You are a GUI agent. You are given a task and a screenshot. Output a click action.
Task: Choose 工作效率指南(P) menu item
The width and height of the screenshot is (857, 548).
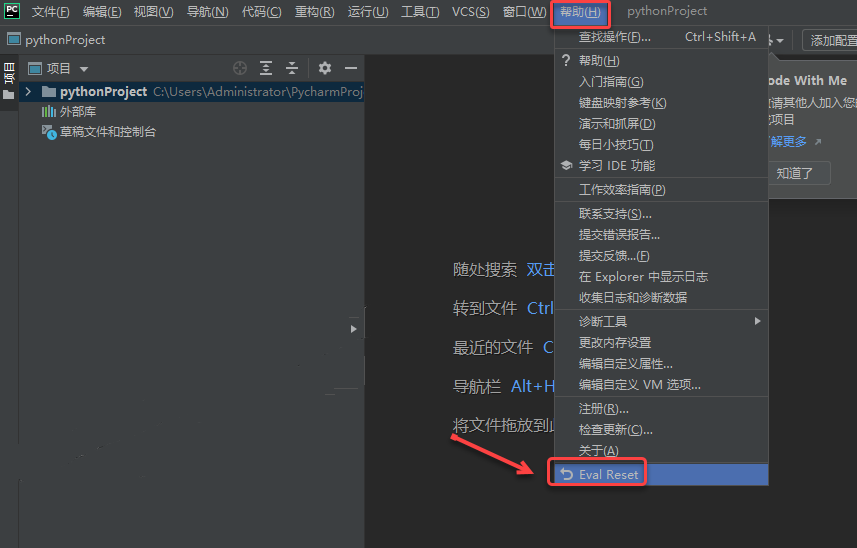(661, 190)
